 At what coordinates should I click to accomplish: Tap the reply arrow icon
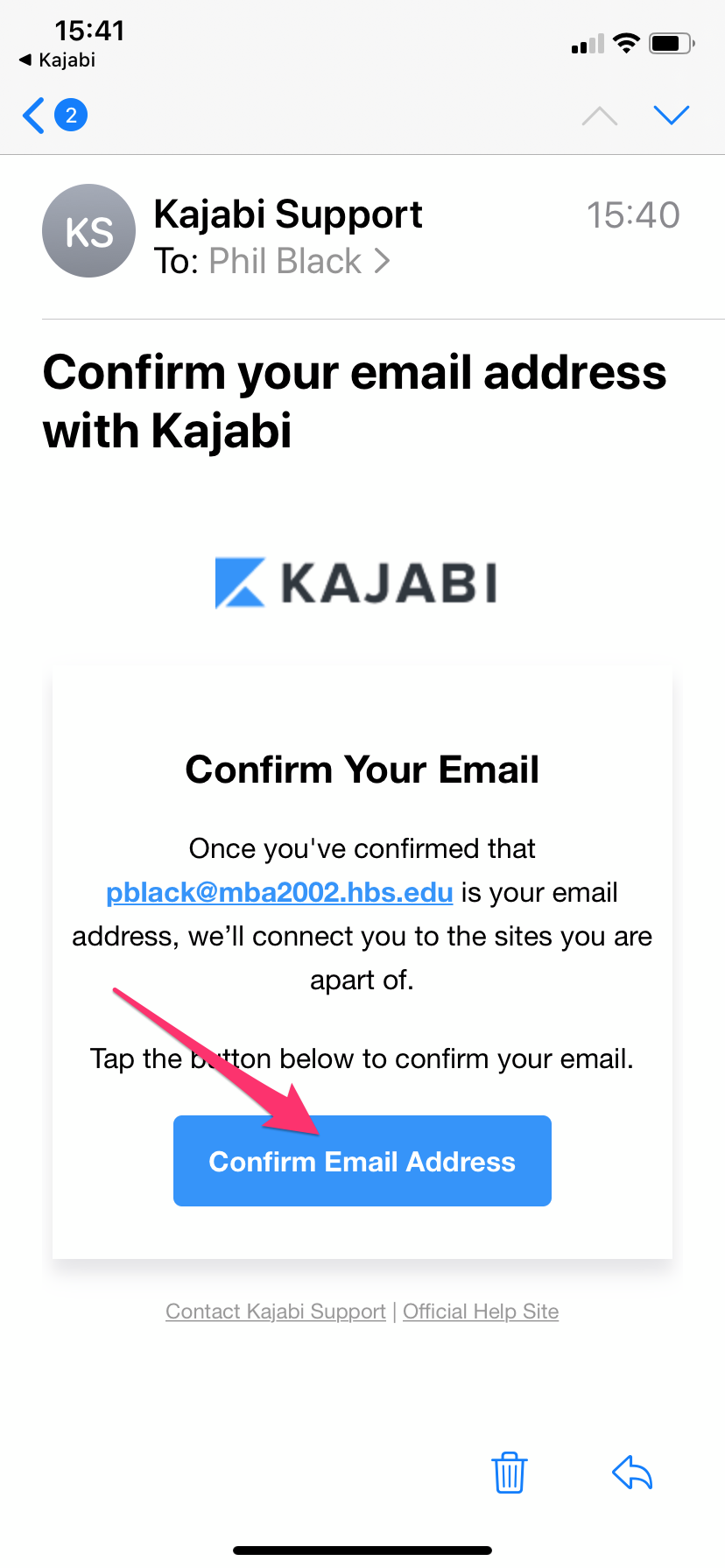[632, 1472]
